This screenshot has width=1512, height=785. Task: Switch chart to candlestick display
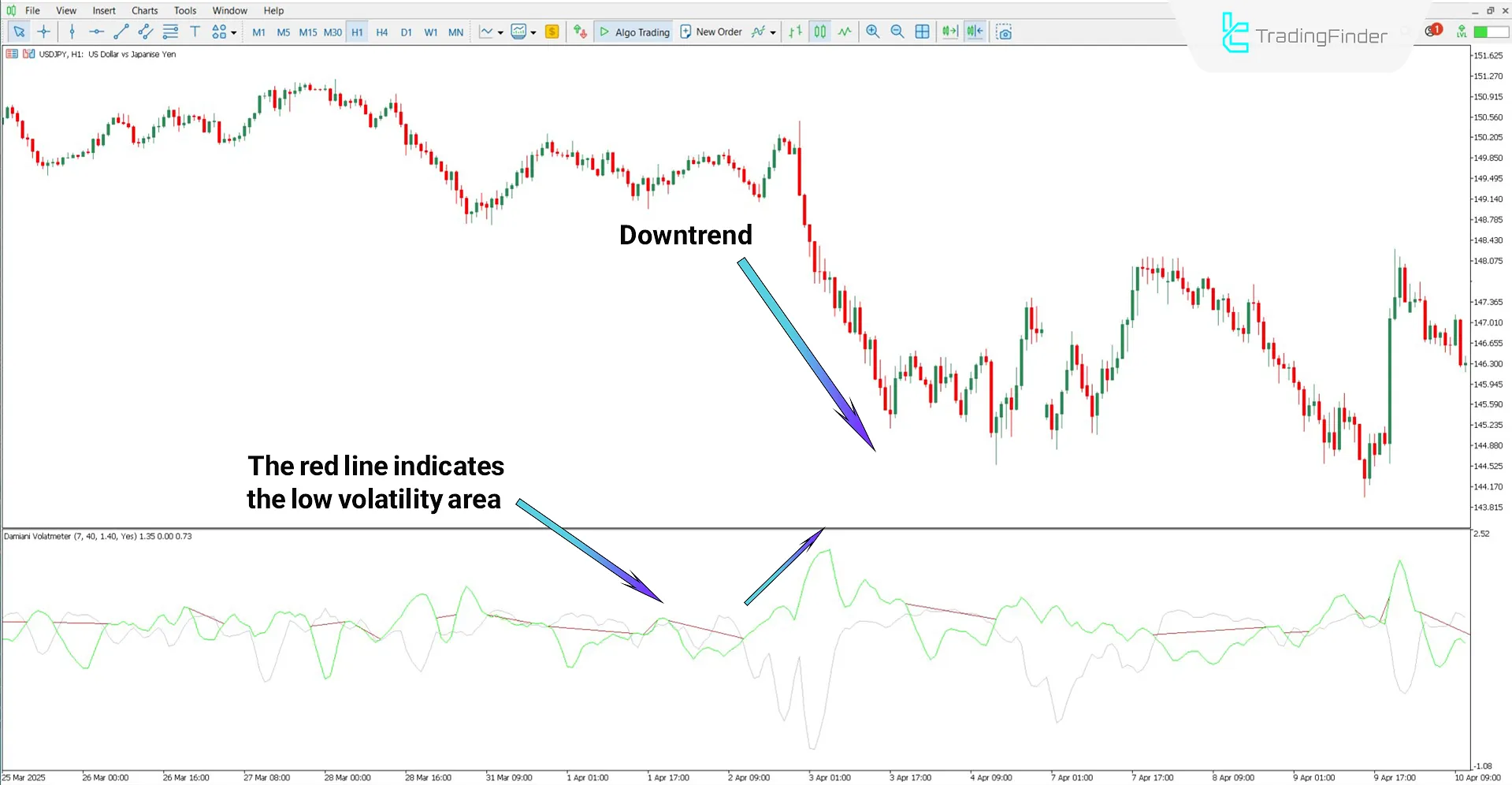(x=819, y=32)
